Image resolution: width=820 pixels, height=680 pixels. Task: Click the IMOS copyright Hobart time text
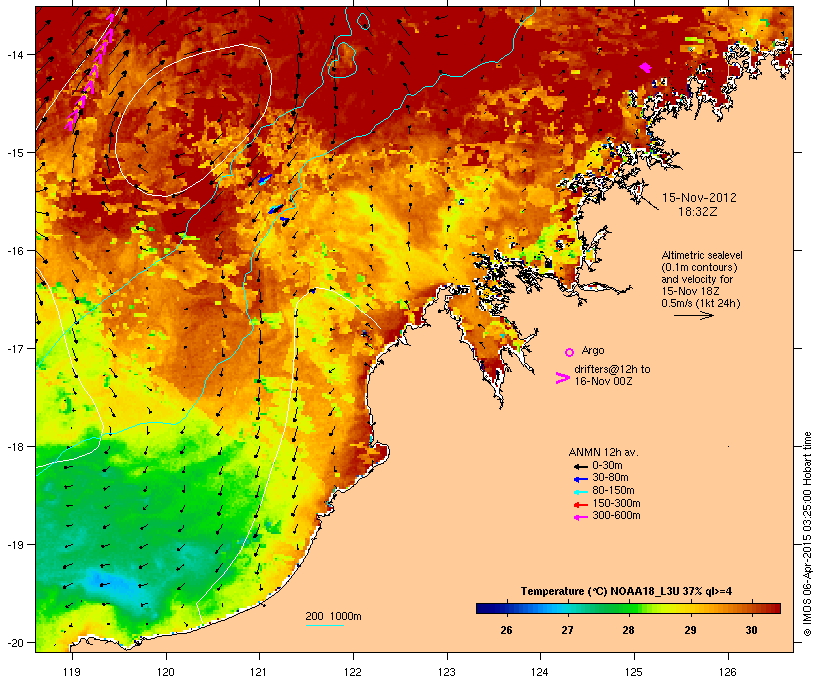click(x=807, y=534)
